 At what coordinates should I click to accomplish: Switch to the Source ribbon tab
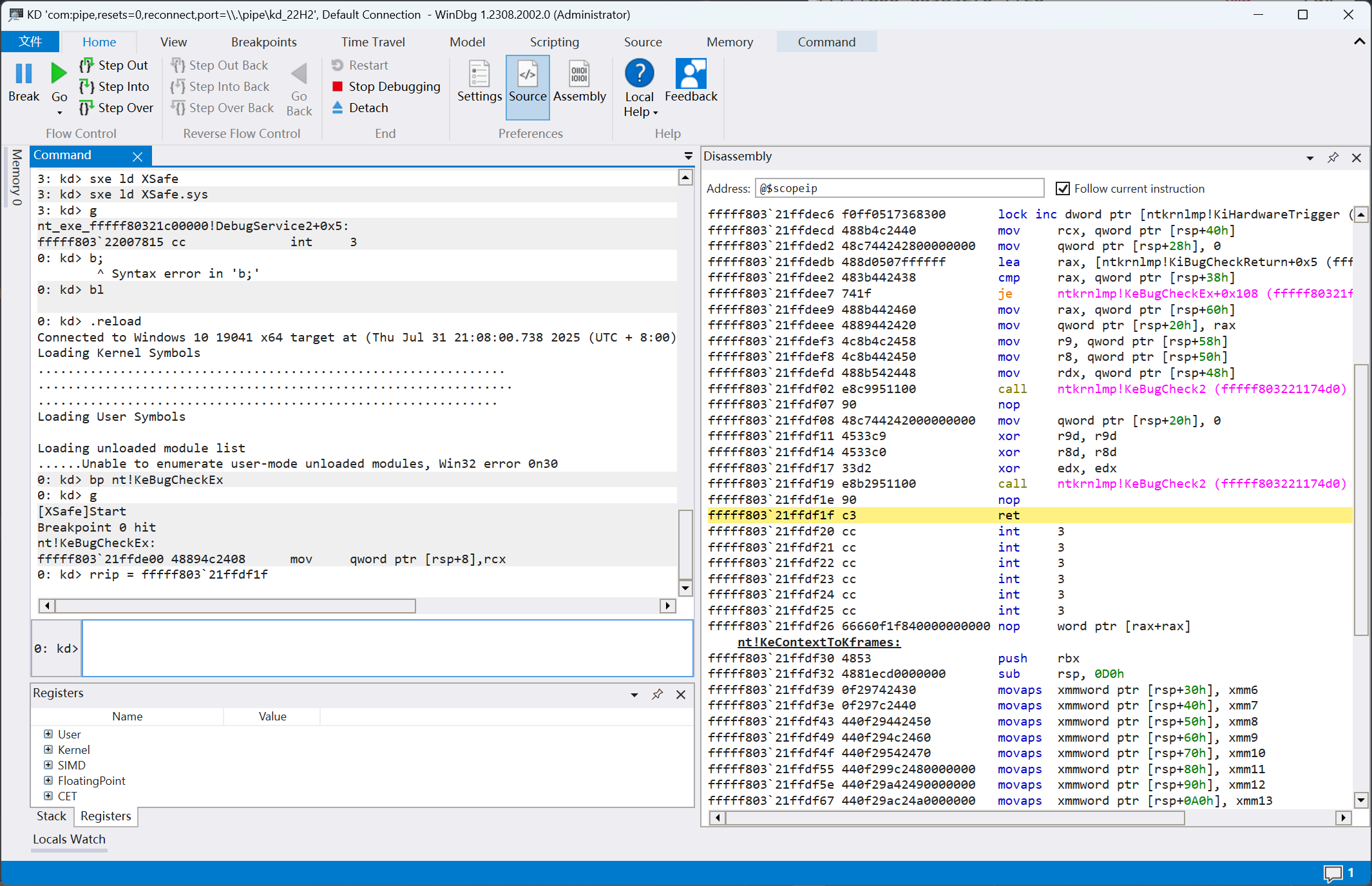(x=643, y=42)
